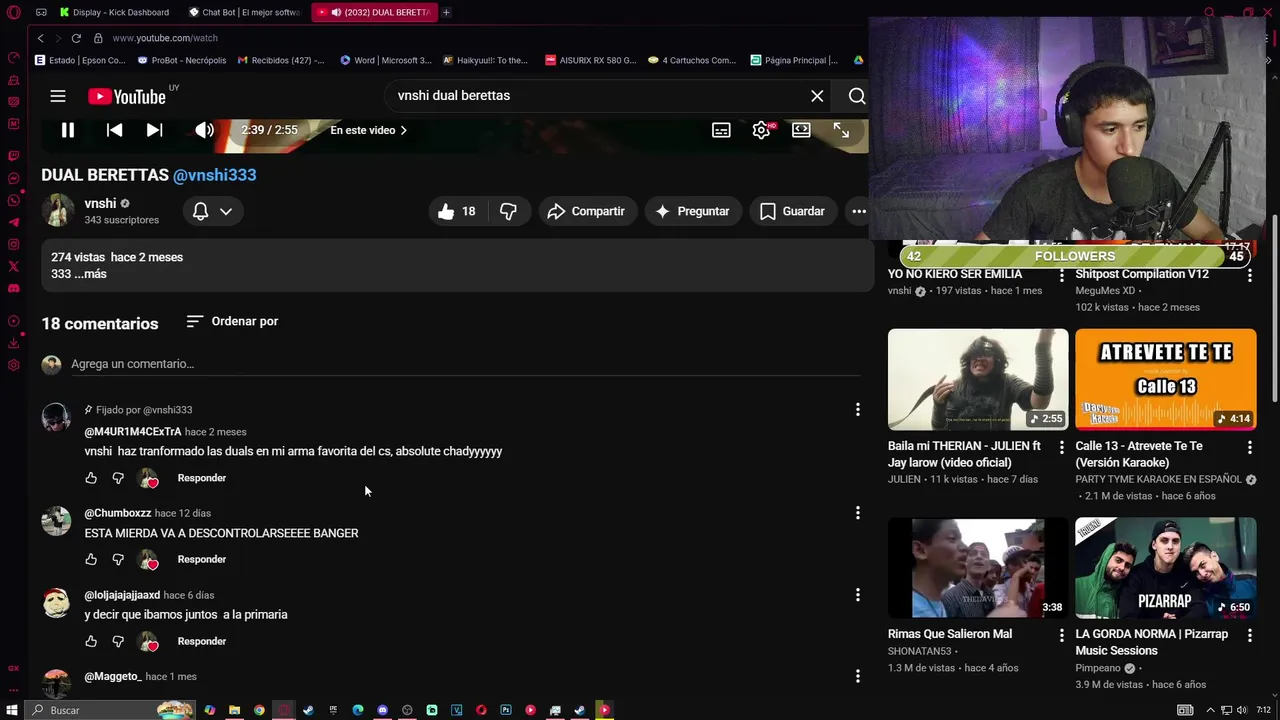Reply to the Chumboxzz comment

coord(201,559)
